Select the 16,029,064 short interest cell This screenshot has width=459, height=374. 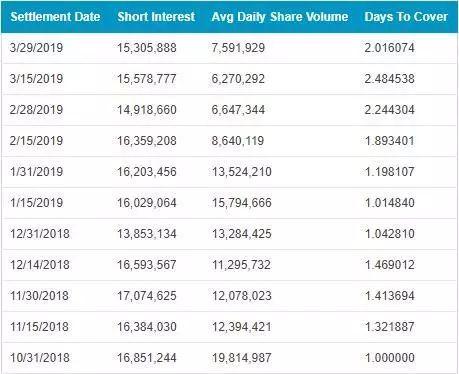(x=147, y=203)
